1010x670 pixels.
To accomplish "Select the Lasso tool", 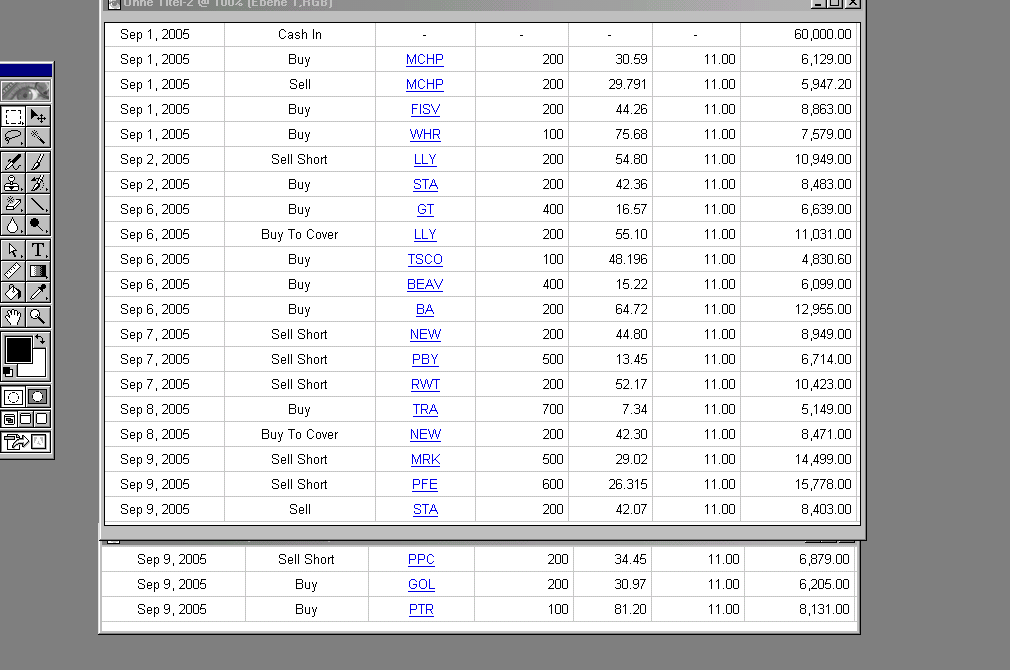I will click(14, 137).
